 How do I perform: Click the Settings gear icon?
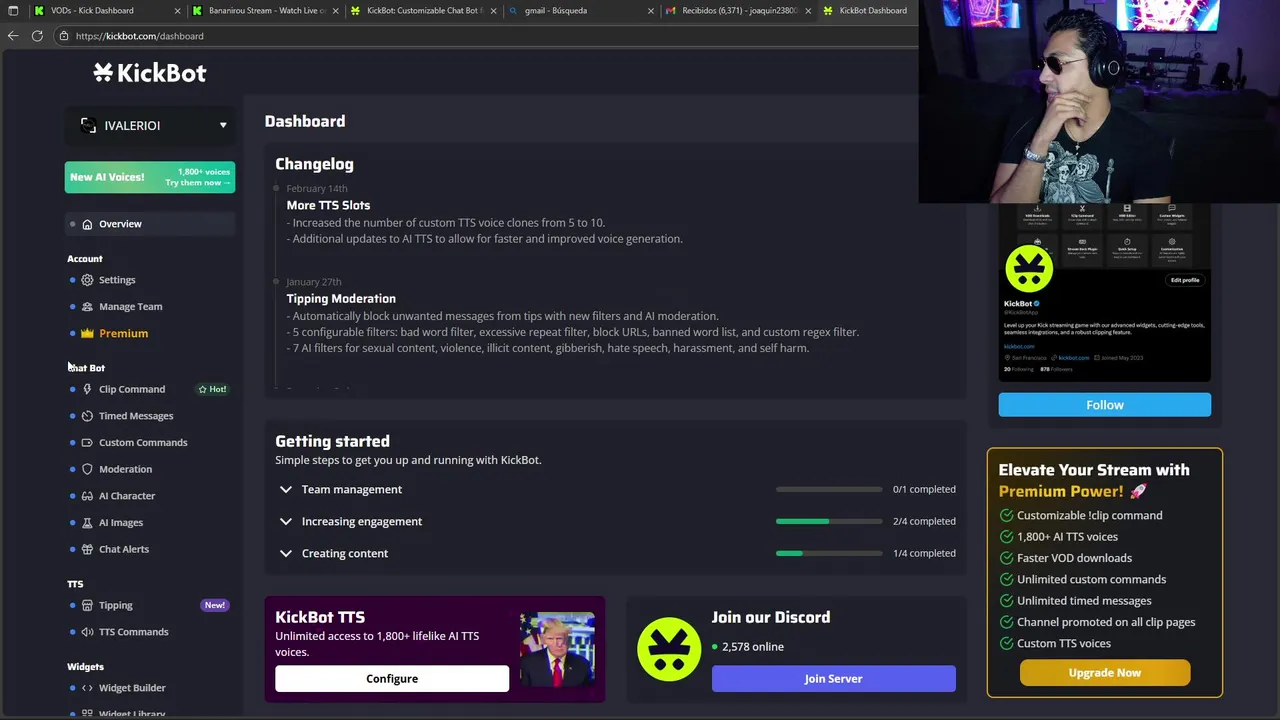(x=87, y=280)
